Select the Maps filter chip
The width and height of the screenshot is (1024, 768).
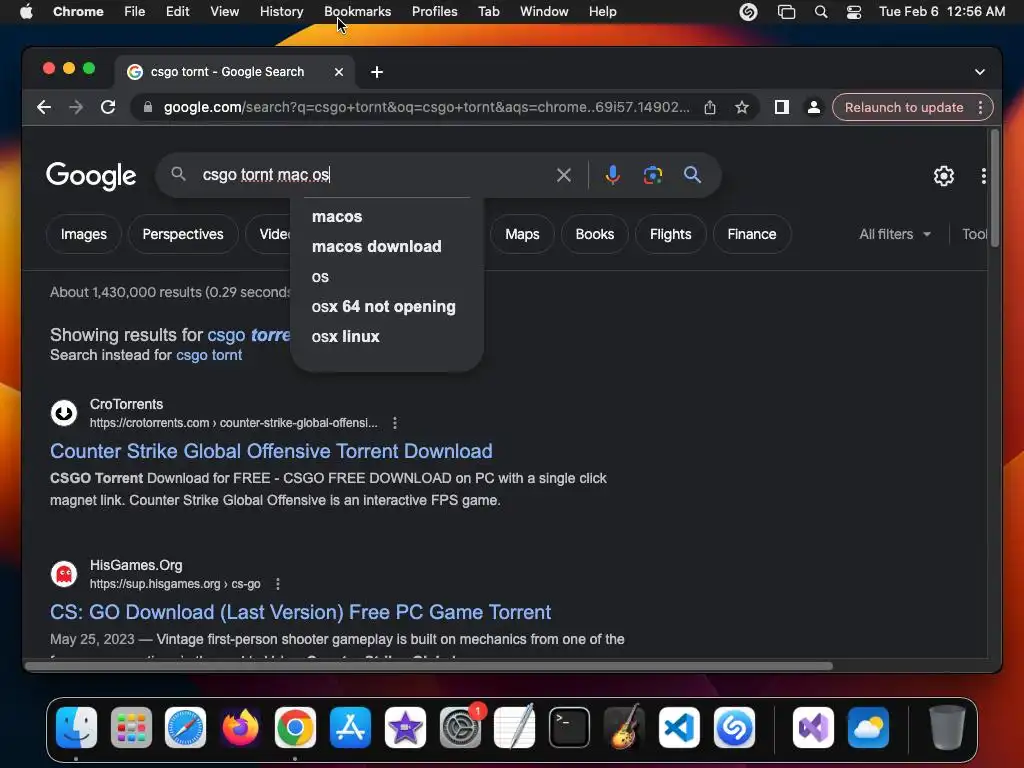tap(522, 234)
